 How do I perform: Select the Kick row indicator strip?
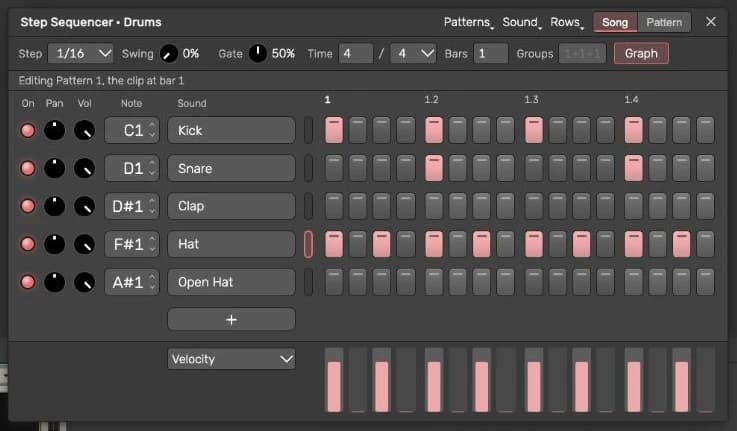308,130
